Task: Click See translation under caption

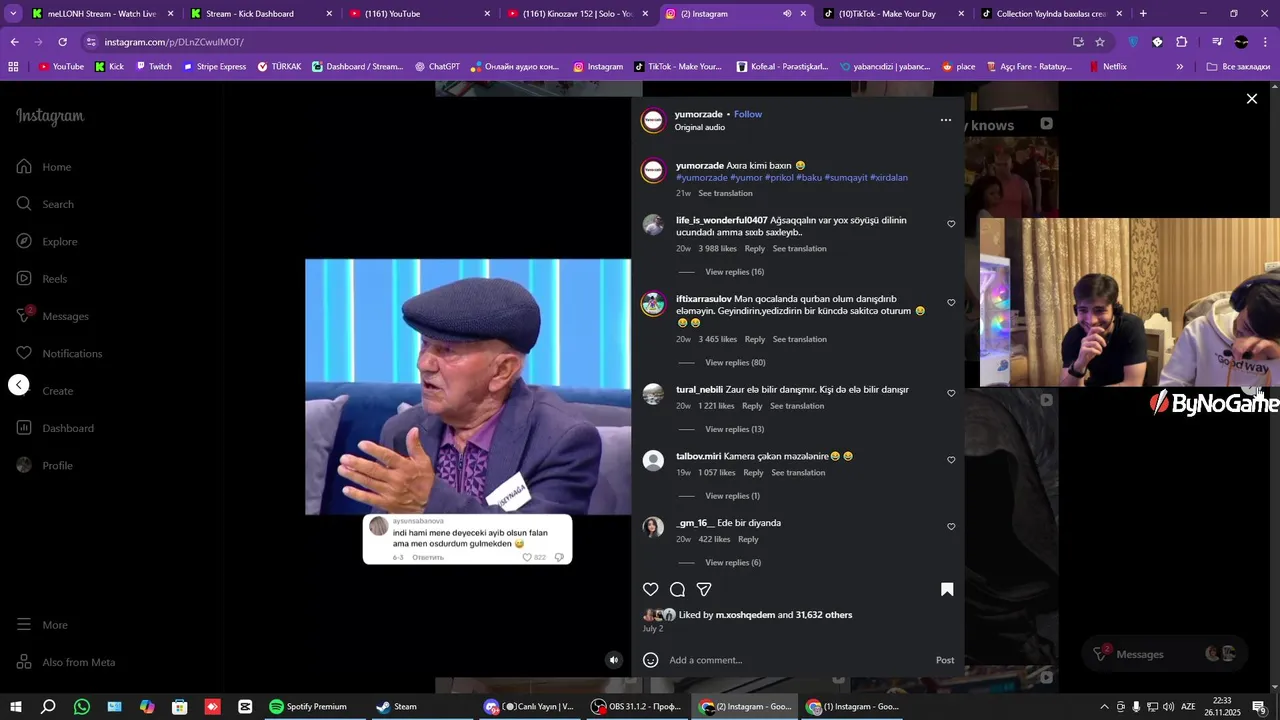Action: [x=725, y=194]
